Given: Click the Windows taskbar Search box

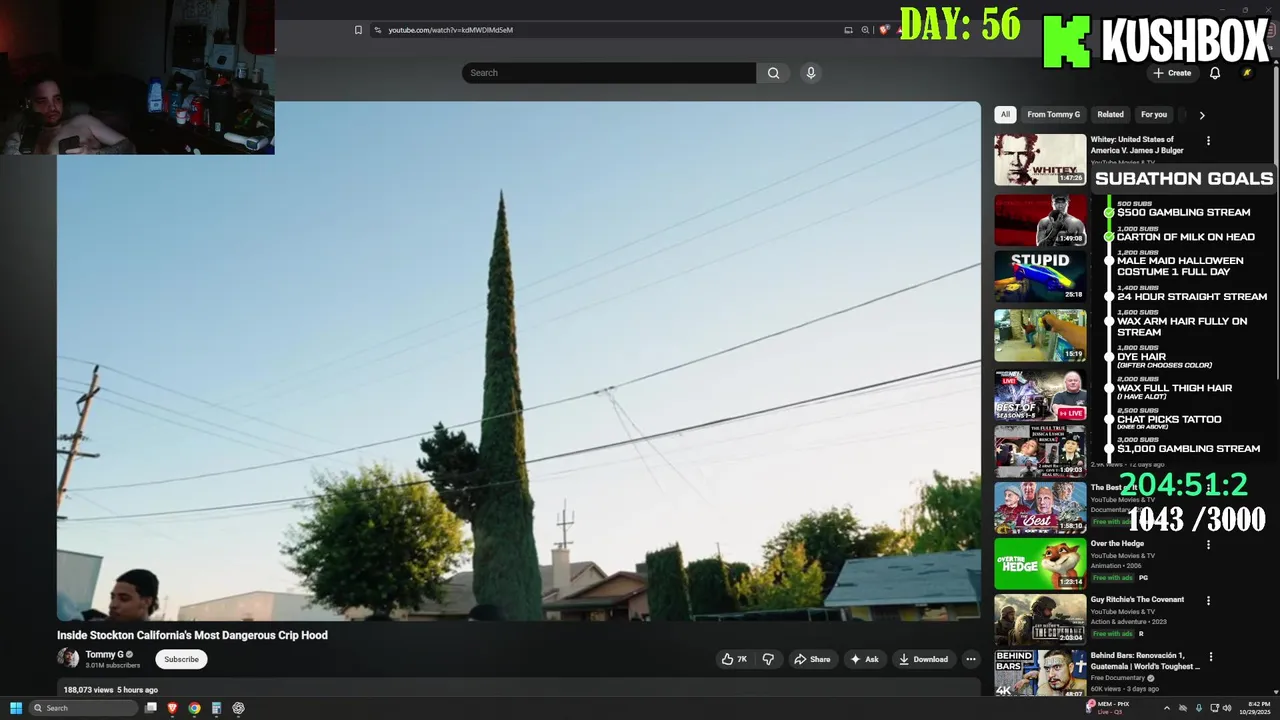Looking at the screenshot, I should [x=83, y=708].
